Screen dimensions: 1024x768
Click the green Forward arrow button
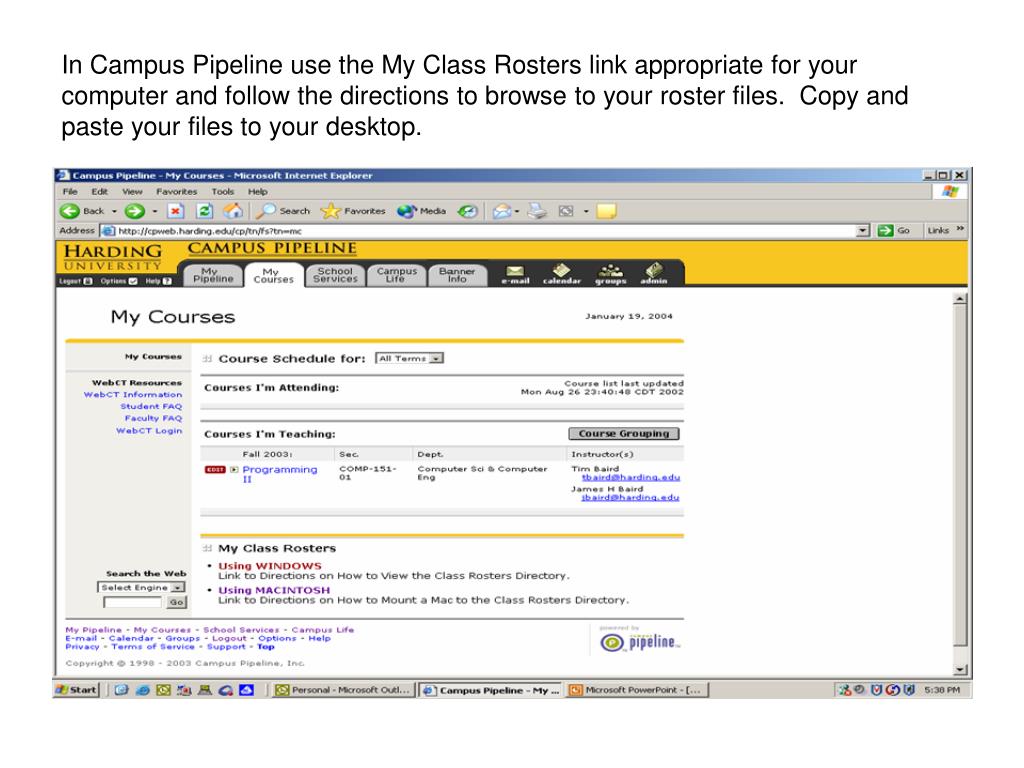tap(135, 211)
